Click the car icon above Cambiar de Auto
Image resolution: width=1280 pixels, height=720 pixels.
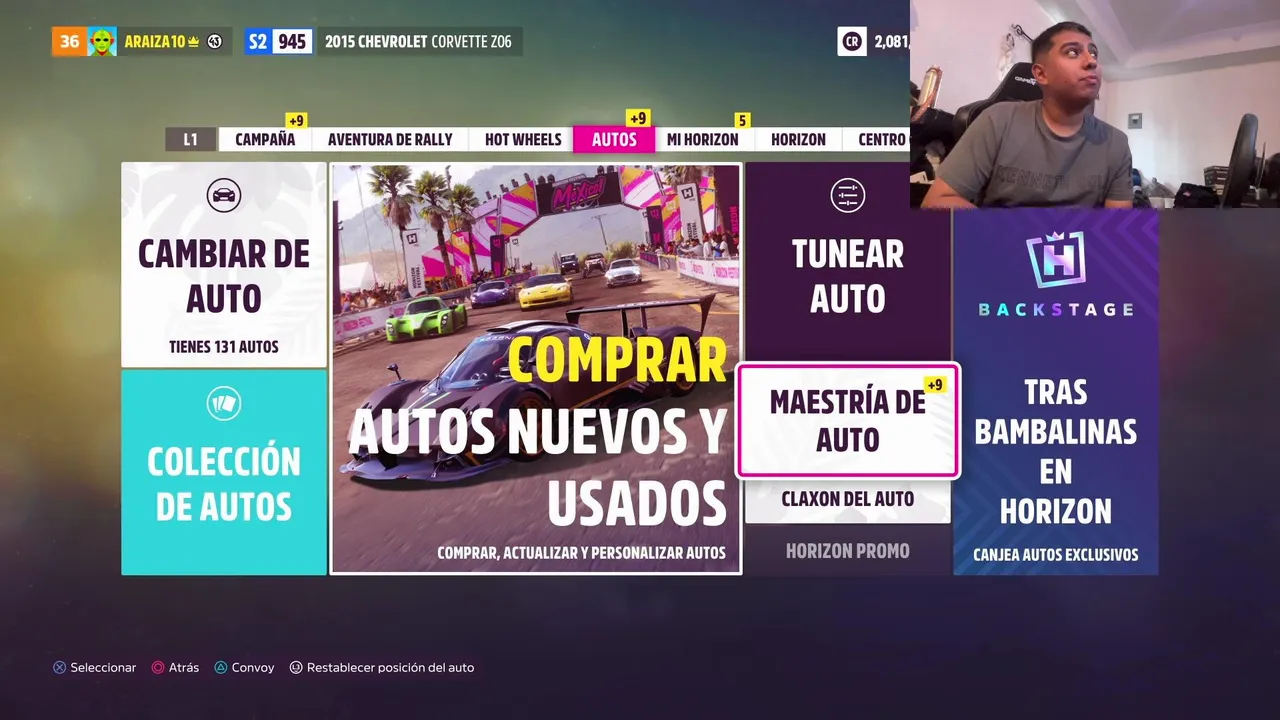[x=224, y=195]
